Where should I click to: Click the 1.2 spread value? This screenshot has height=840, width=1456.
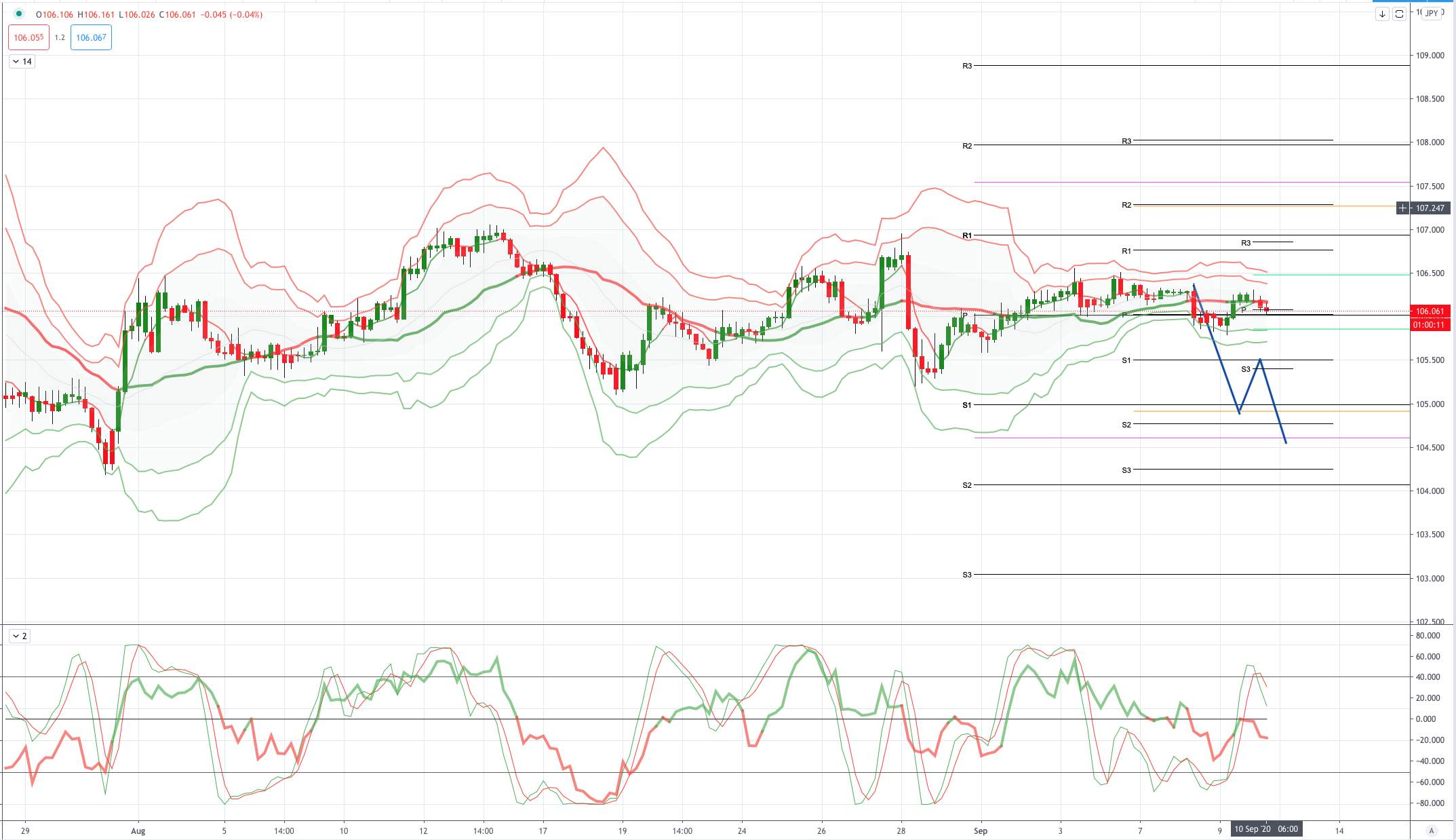click(60, 37)
